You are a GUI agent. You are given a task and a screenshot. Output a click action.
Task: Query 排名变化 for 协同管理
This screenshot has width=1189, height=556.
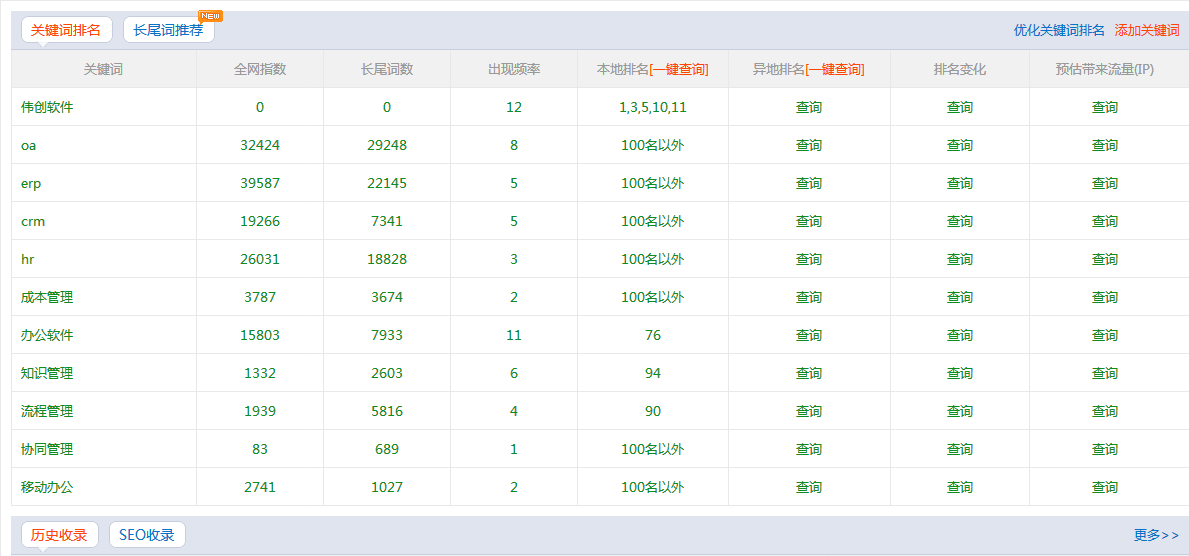pyautogui.click(x=959, y=449)
